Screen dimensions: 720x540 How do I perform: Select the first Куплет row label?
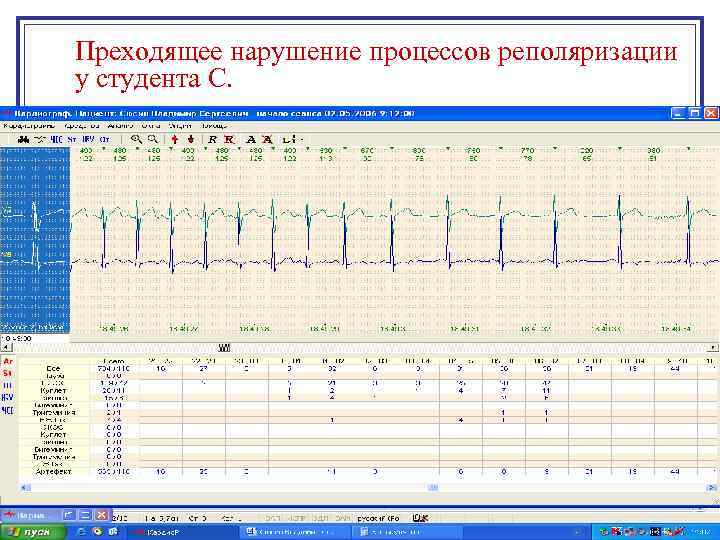click(53, 390)
